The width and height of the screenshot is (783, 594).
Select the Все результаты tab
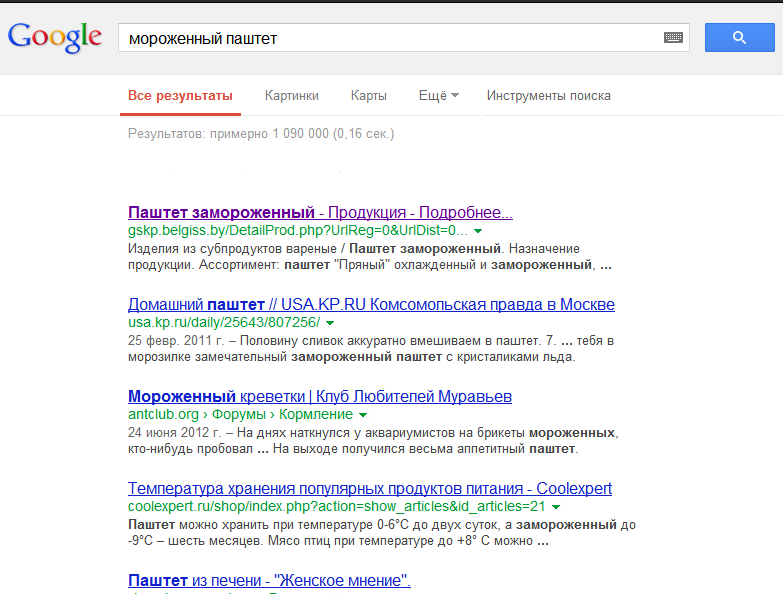[x=180, y=96]
